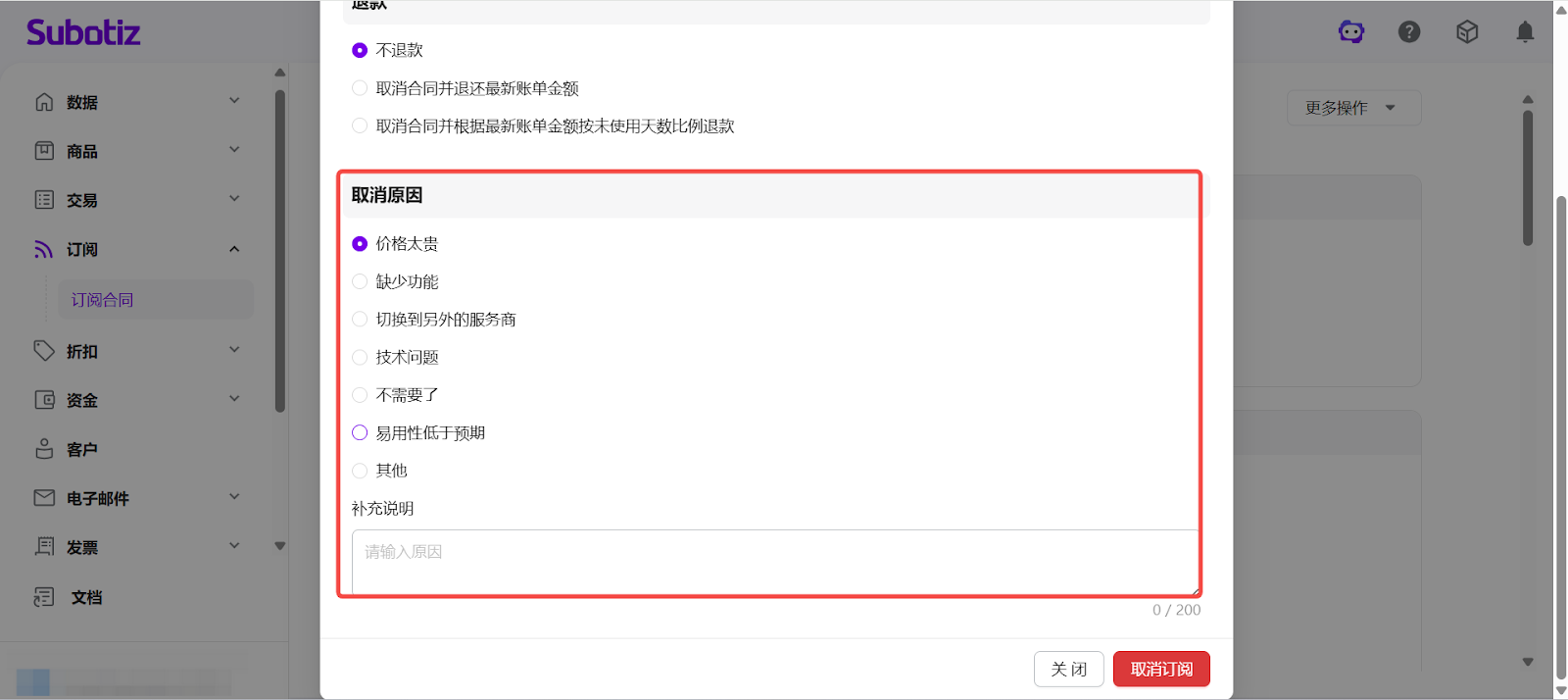
Task: Click the 折扣 tag icon in sidebar
Action: point(44,351)
